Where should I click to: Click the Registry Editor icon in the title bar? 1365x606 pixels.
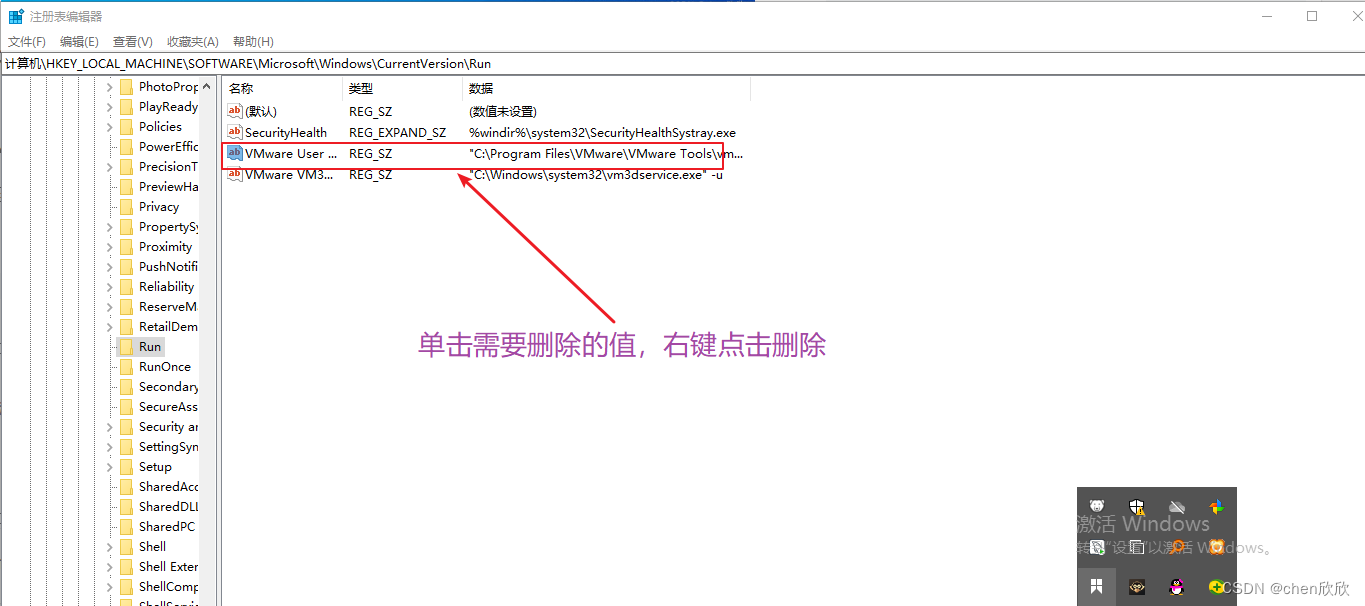[x=16, y=16]
